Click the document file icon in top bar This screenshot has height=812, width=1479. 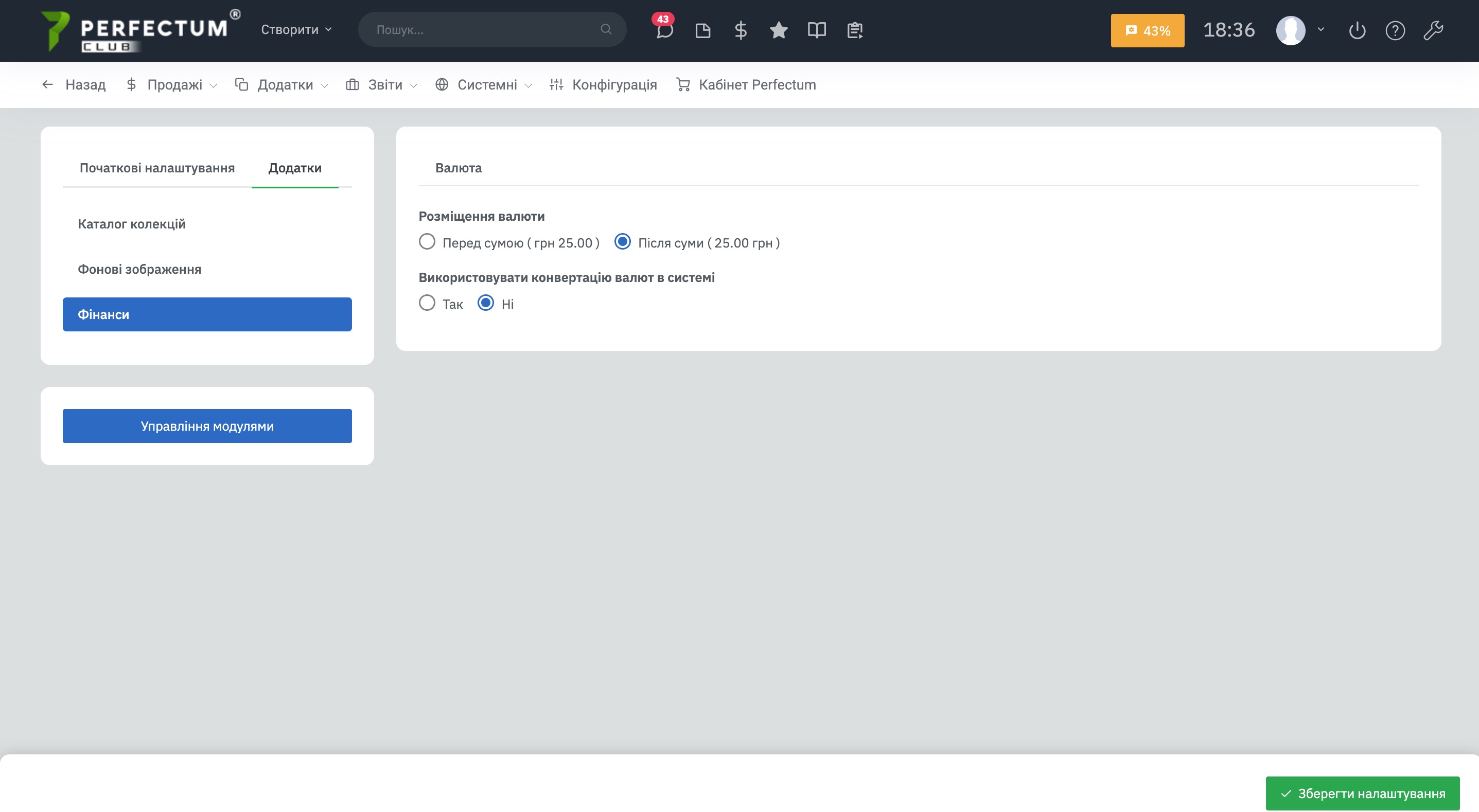[x=702, y=30]
